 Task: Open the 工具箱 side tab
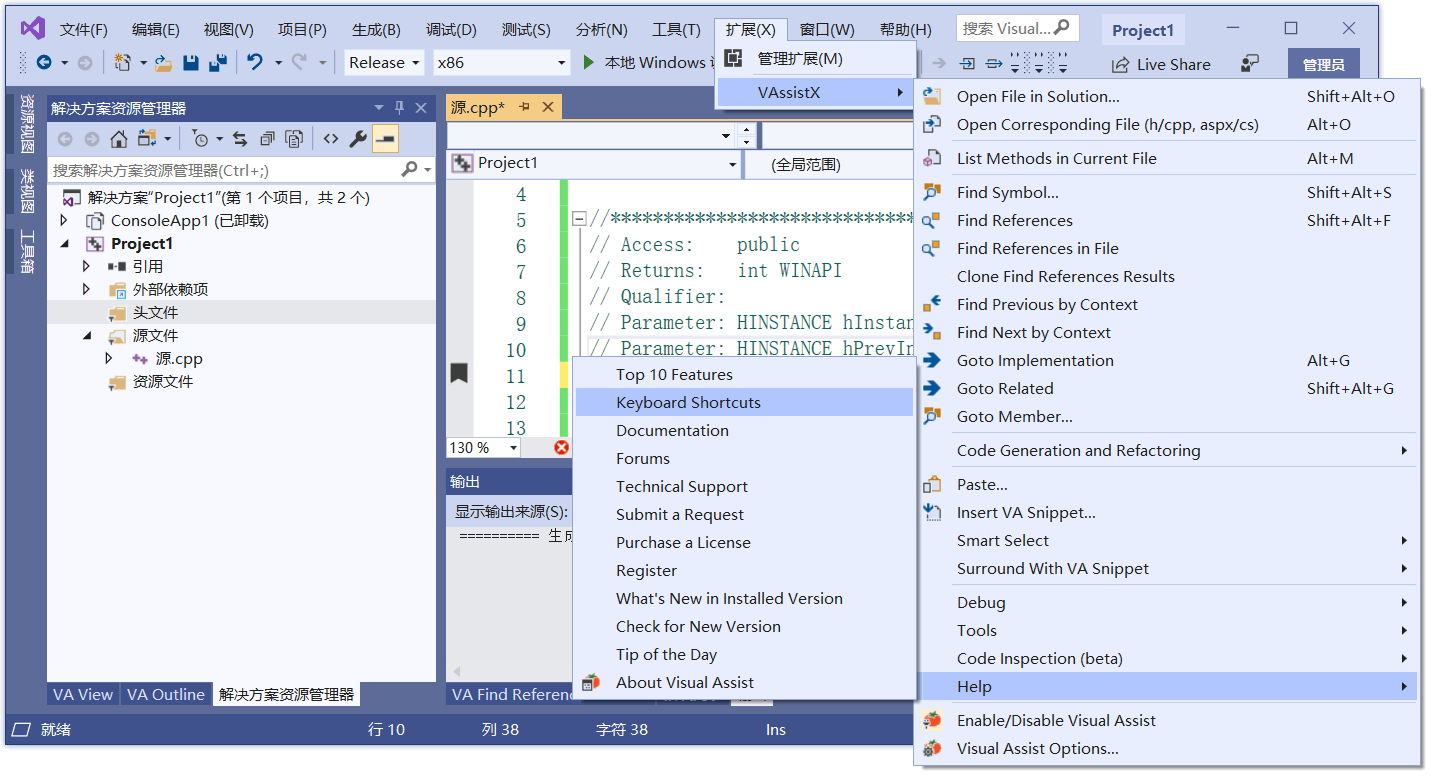click(27, 252)
